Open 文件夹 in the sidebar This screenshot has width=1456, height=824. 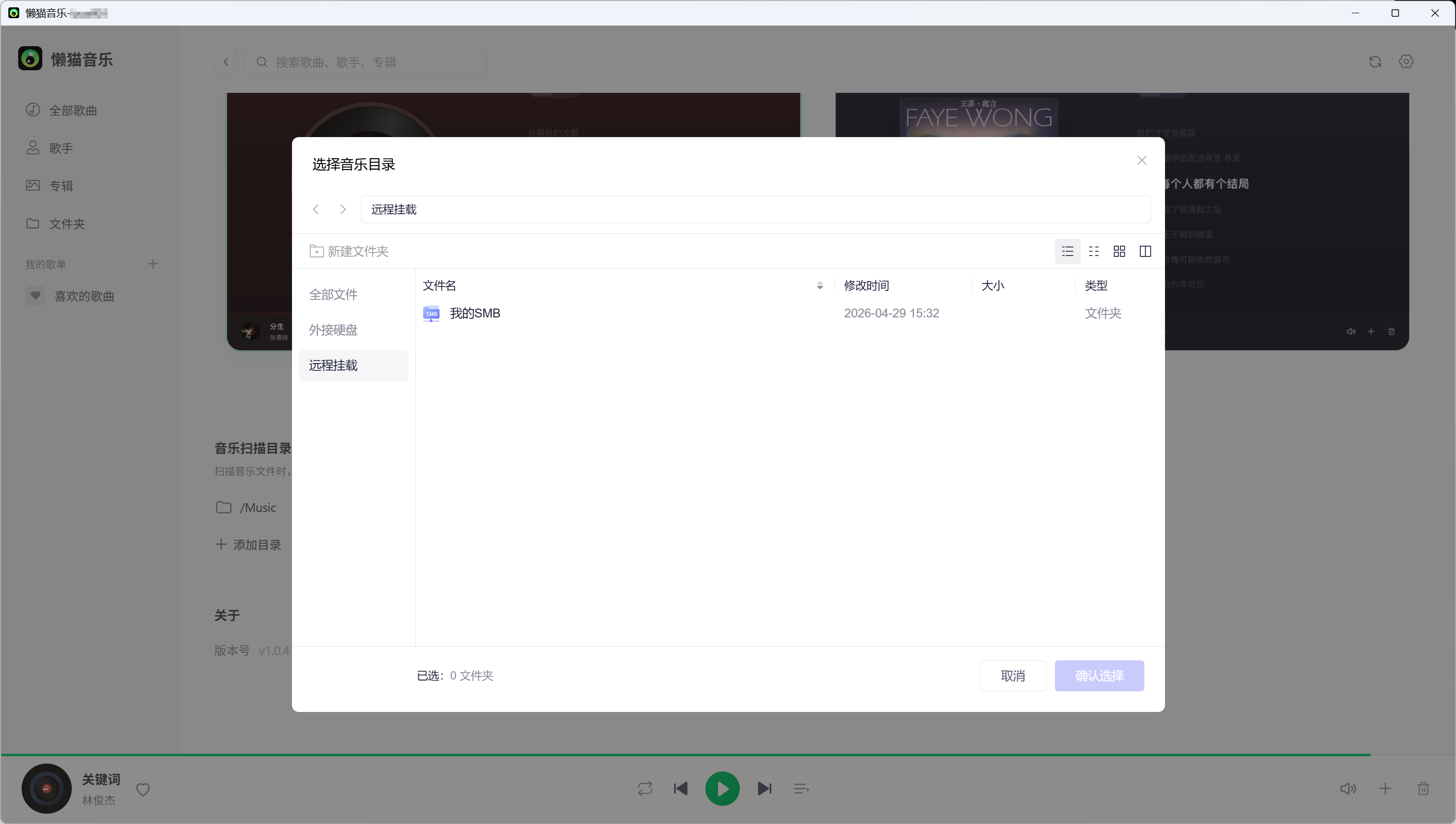click(x=56, y=224)
